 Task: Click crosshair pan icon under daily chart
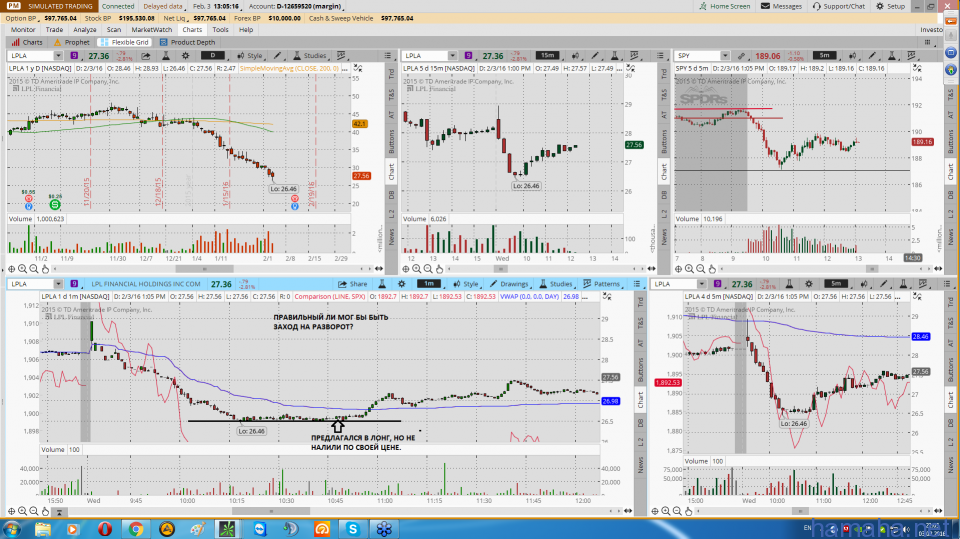point(11,268)
